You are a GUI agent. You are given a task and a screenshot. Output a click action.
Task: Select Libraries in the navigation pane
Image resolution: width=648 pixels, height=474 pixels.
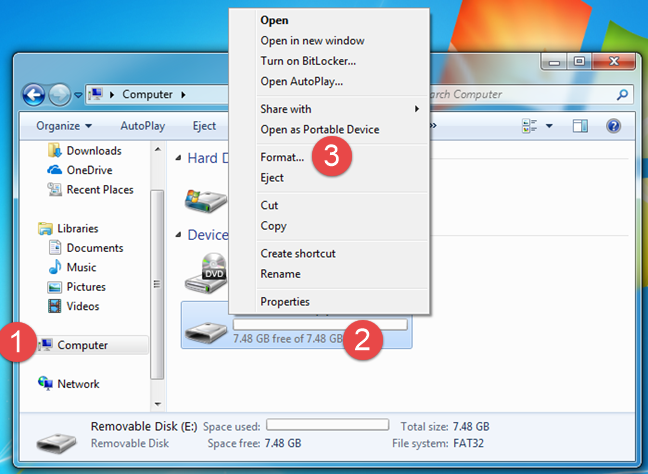click(68, 229)
